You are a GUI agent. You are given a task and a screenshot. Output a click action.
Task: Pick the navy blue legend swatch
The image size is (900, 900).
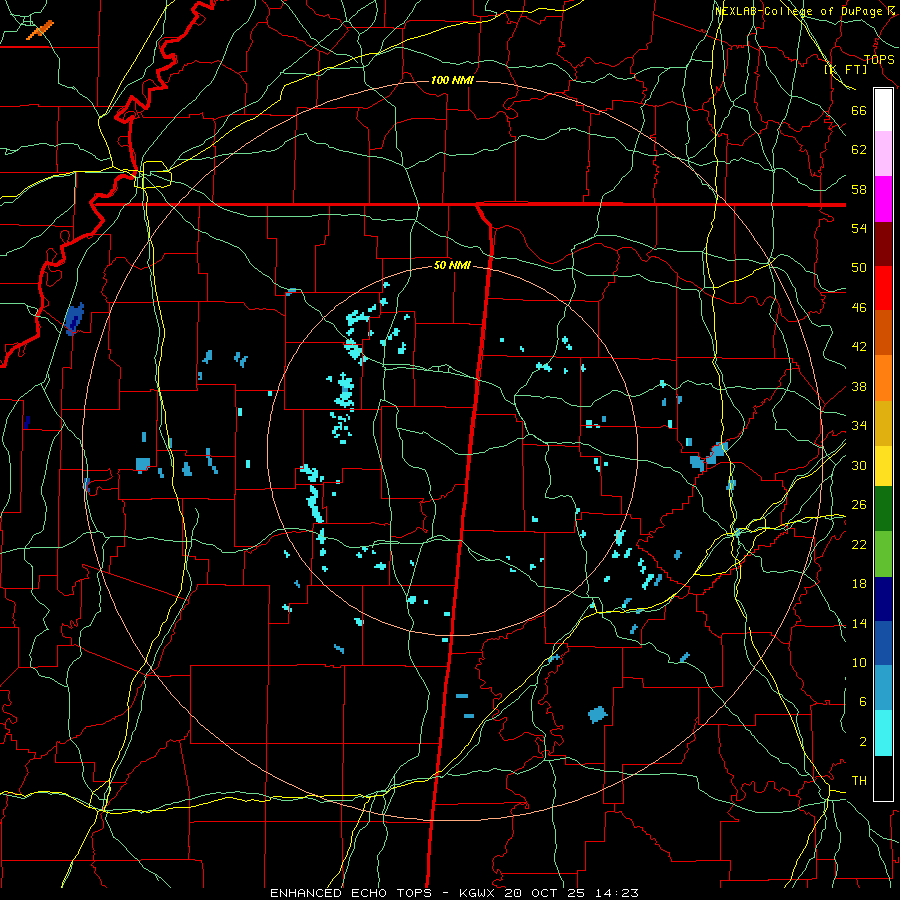click(x=883, y=599)
